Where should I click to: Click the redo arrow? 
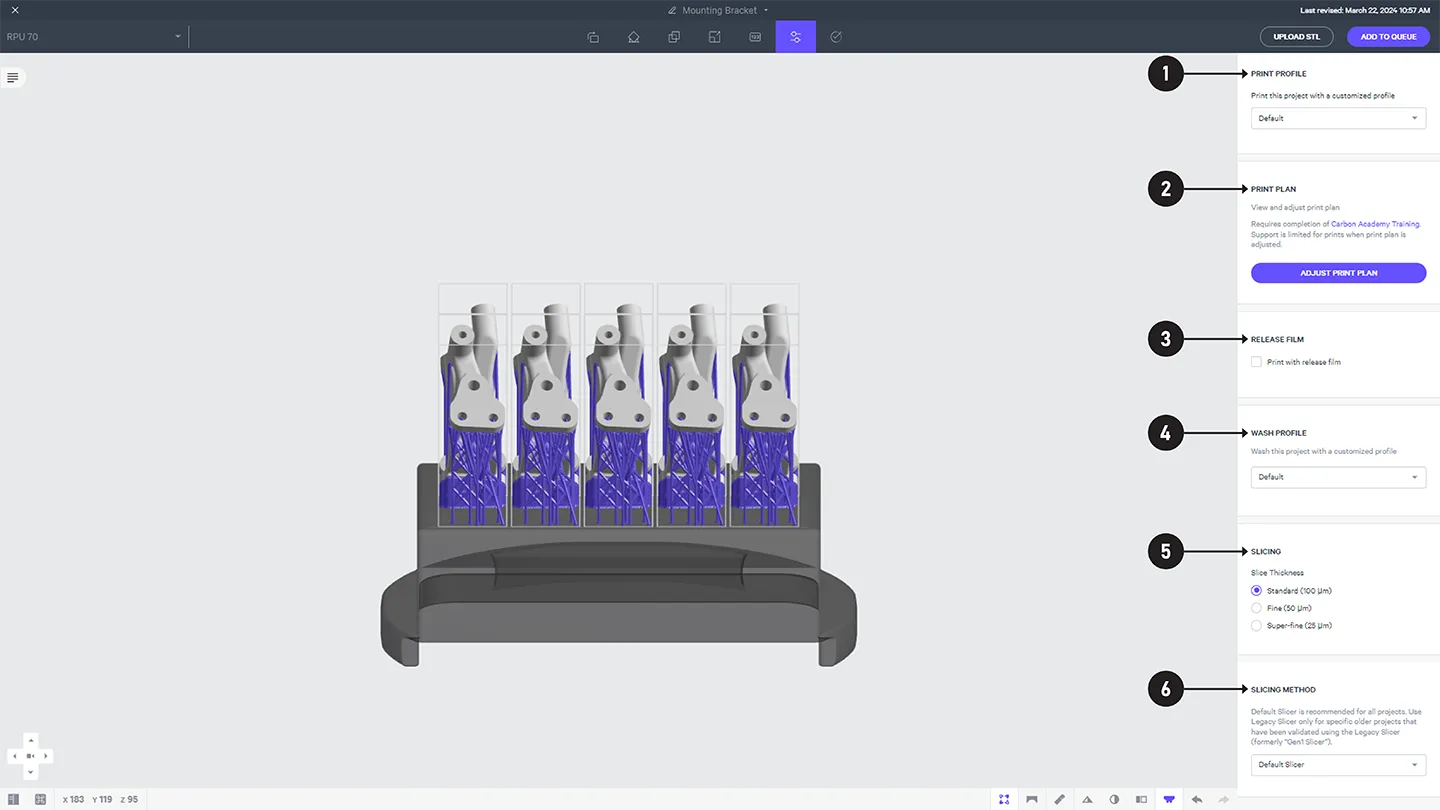1224,799
